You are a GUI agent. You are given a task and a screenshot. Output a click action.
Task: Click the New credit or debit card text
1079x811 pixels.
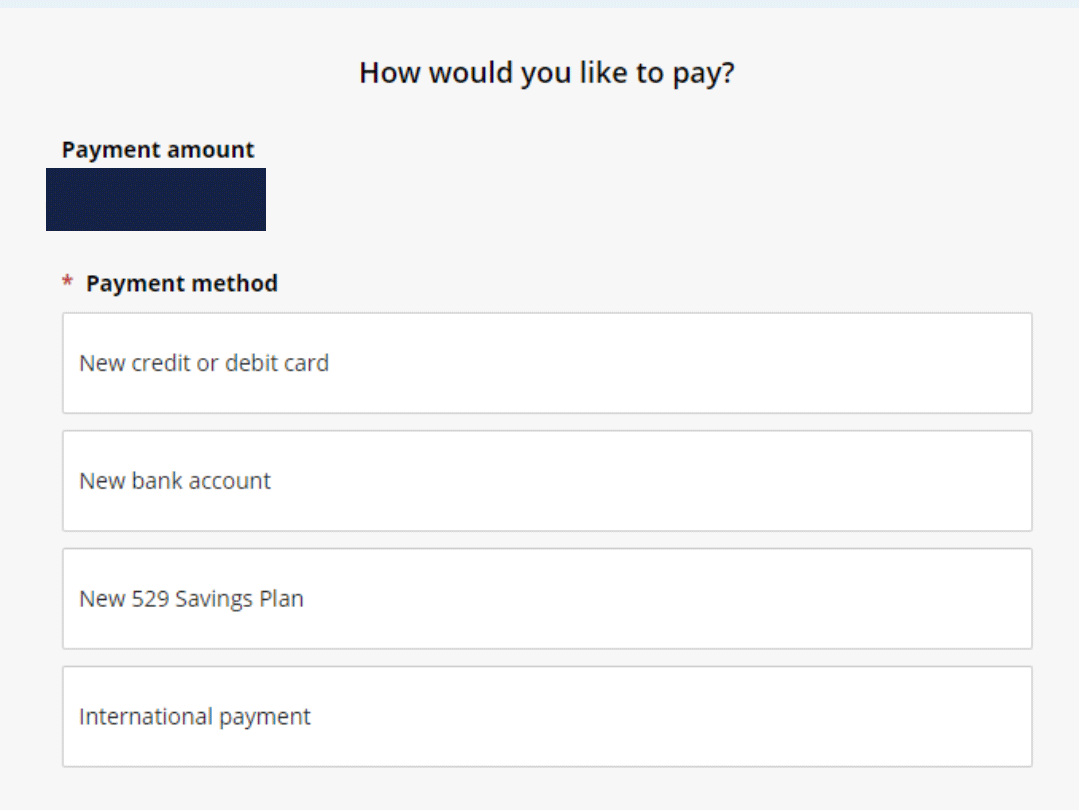pyautogui.click(x=204, y=363)
